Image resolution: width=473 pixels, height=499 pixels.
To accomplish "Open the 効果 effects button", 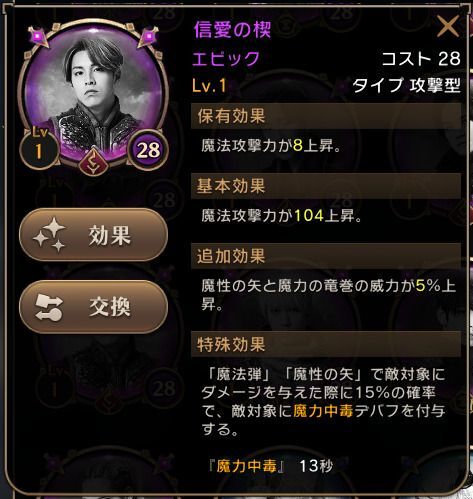I will [x=94, y=235].
